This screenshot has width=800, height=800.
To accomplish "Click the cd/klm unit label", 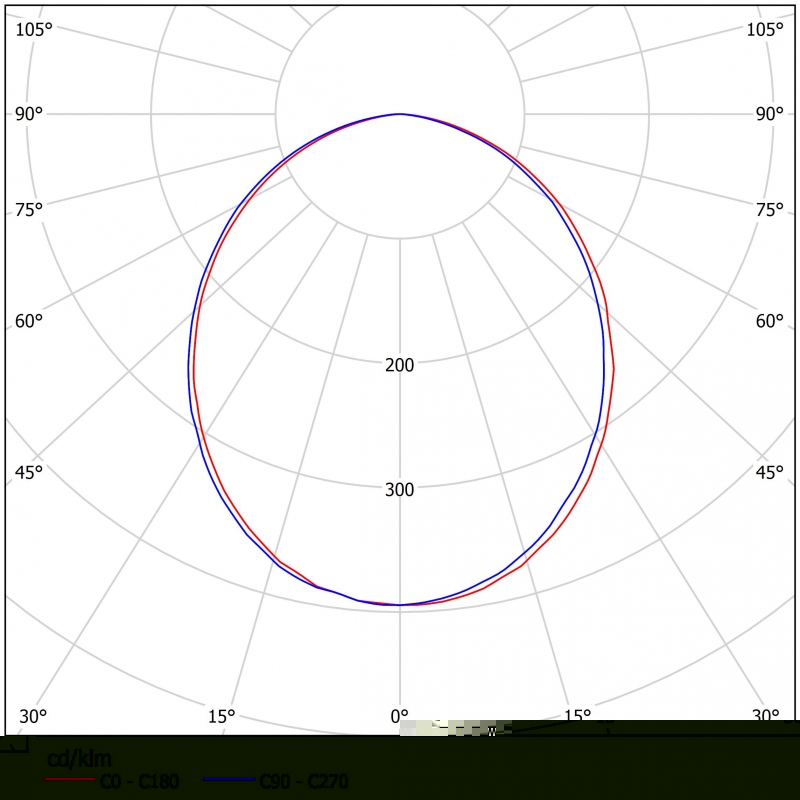I will tap(79, 759).
